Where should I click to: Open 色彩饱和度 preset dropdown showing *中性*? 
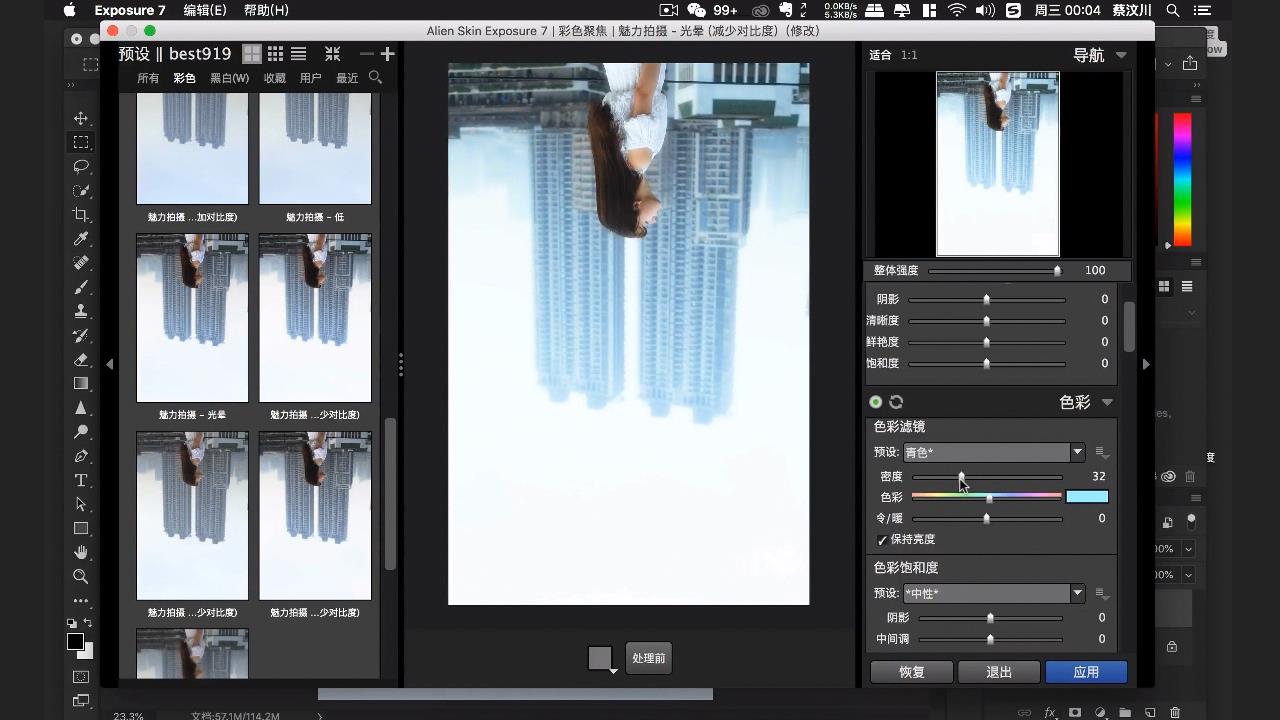(994, 593)
